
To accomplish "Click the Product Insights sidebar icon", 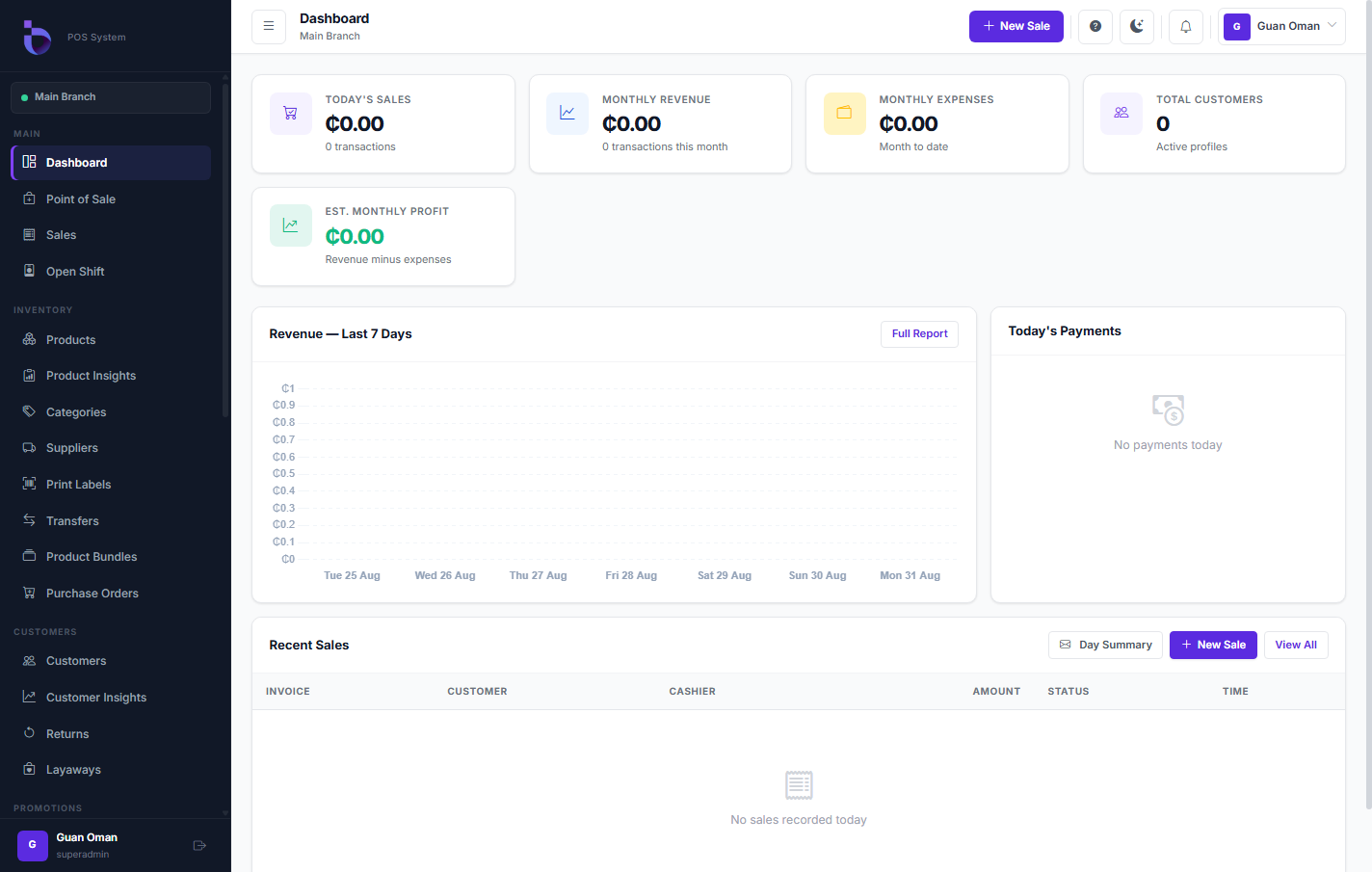I will pyautogui.click(x=29, y=376).
